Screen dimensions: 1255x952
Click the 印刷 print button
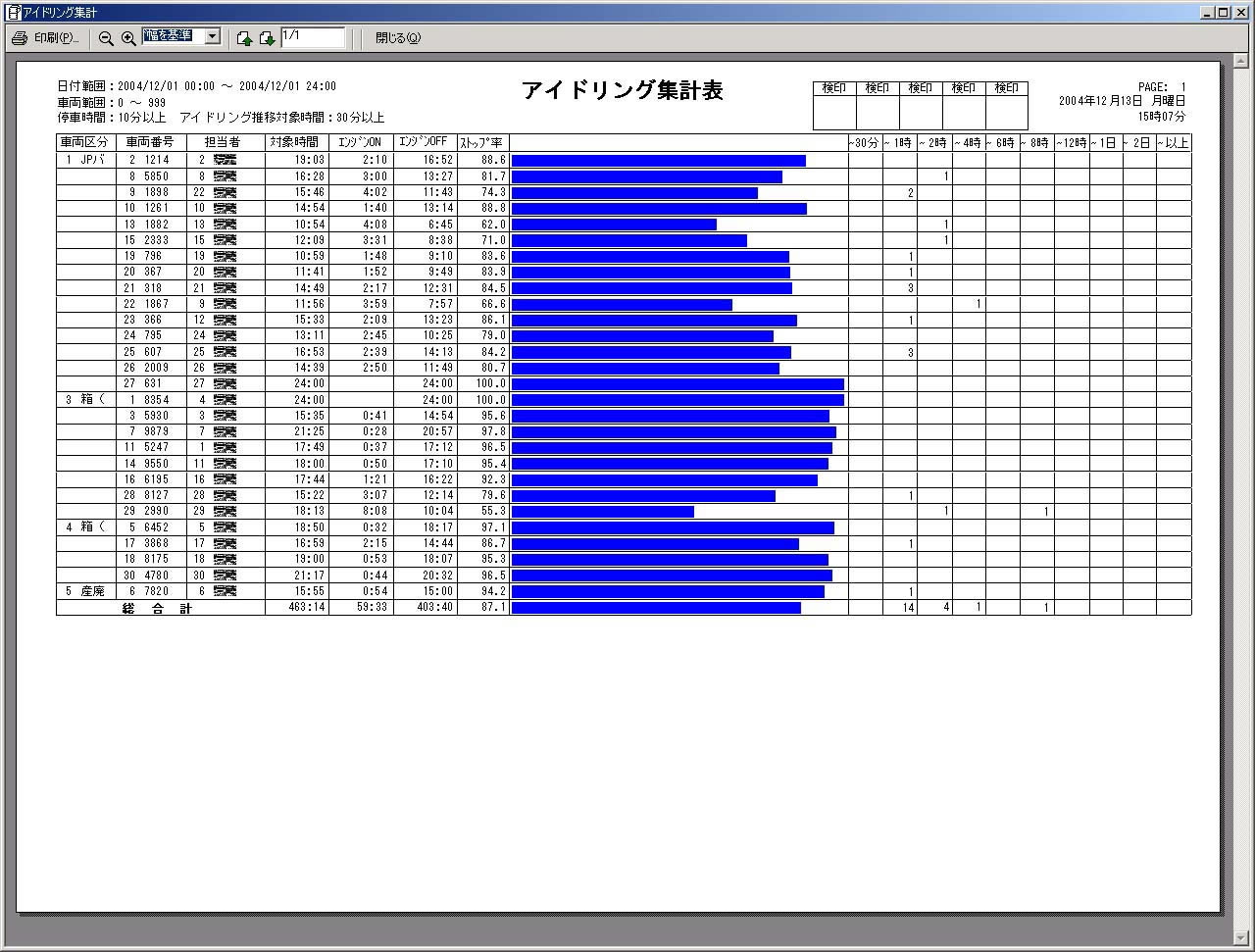pos(45,38)
